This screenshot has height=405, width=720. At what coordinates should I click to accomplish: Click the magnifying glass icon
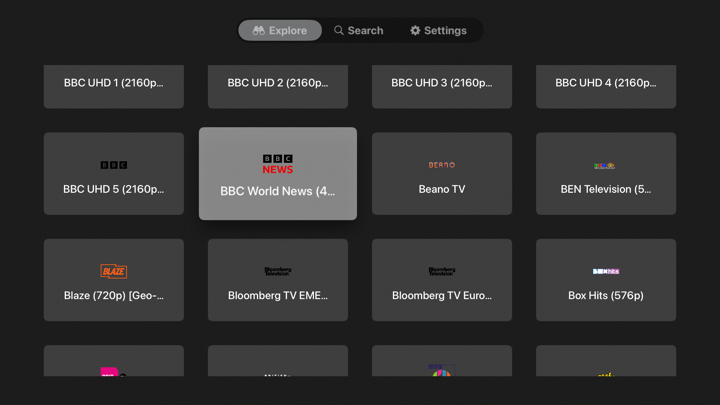pyautogui.click(x=338, y=30)
